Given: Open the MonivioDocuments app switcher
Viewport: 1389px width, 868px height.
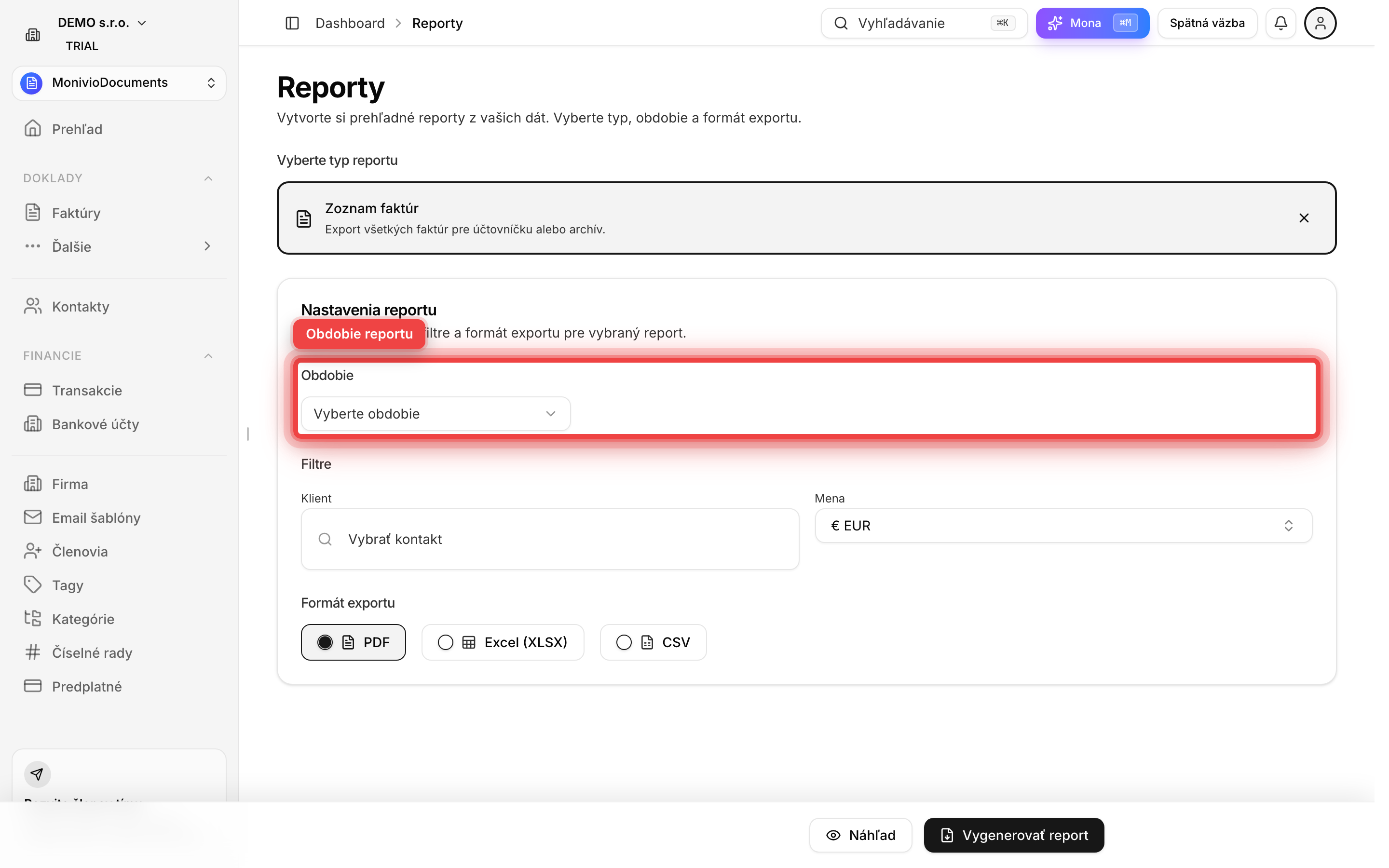Looking at the screenshot, I should pos(119,82).
